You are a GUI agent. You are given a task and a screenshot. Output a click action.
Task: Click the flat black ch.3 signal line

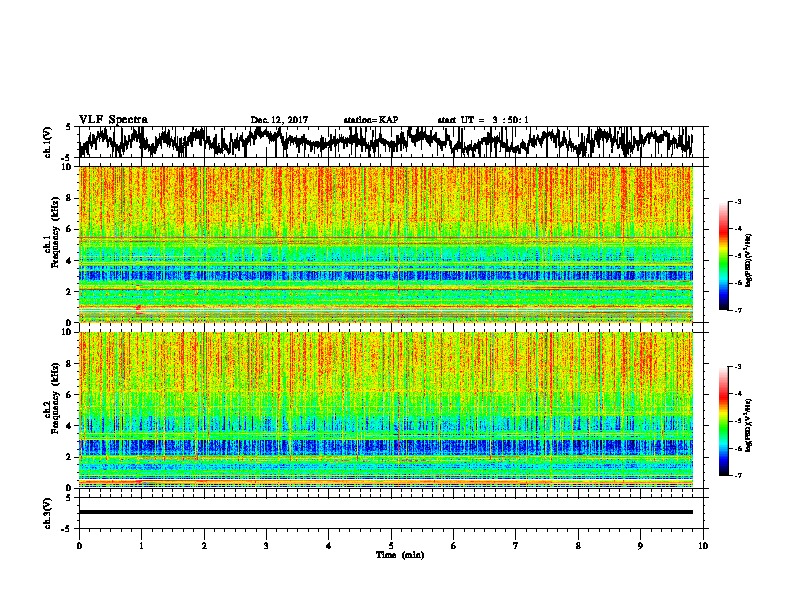[386, 512]
